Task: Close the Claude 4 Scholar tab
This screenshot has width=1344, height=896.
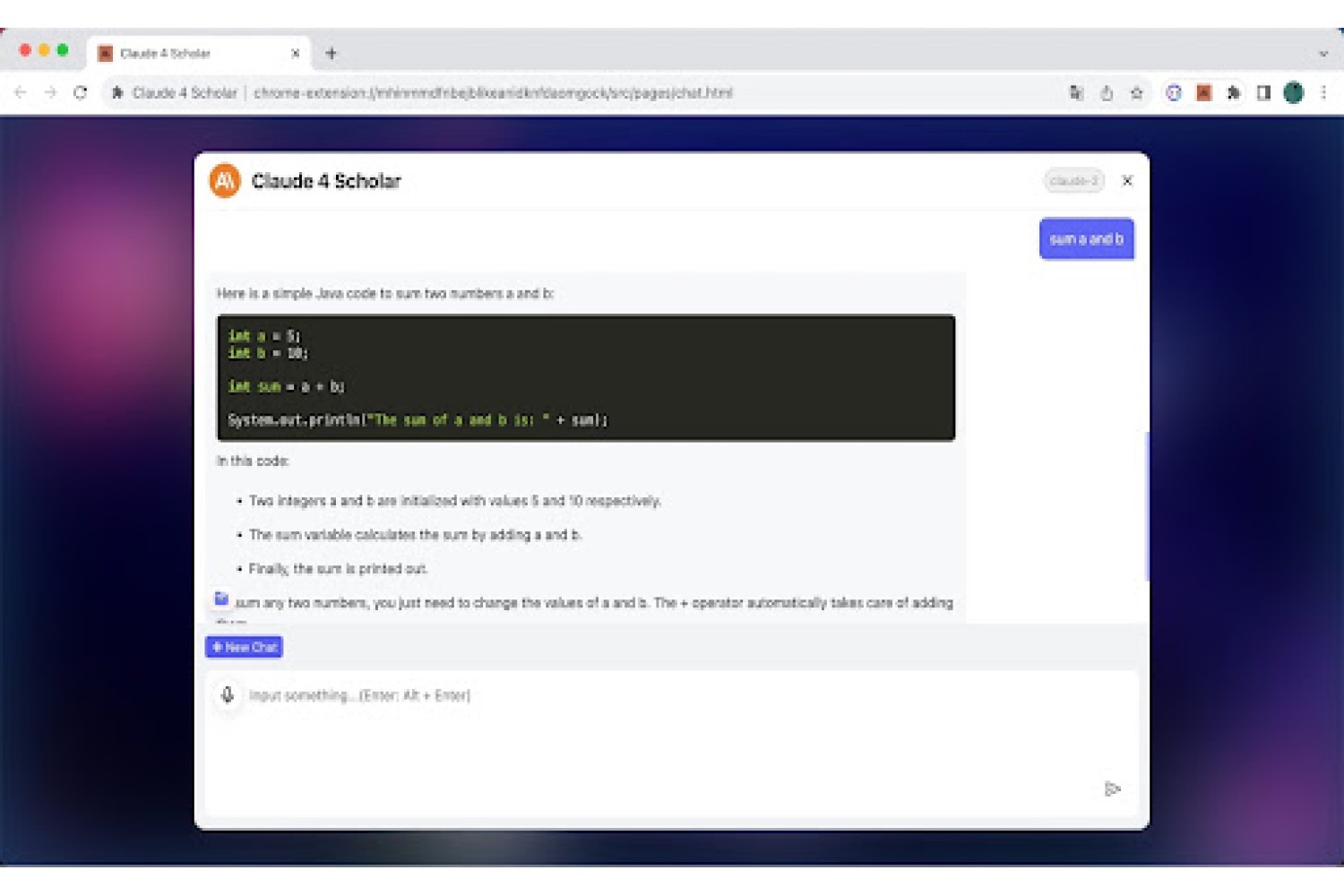Action: [296, 54]
